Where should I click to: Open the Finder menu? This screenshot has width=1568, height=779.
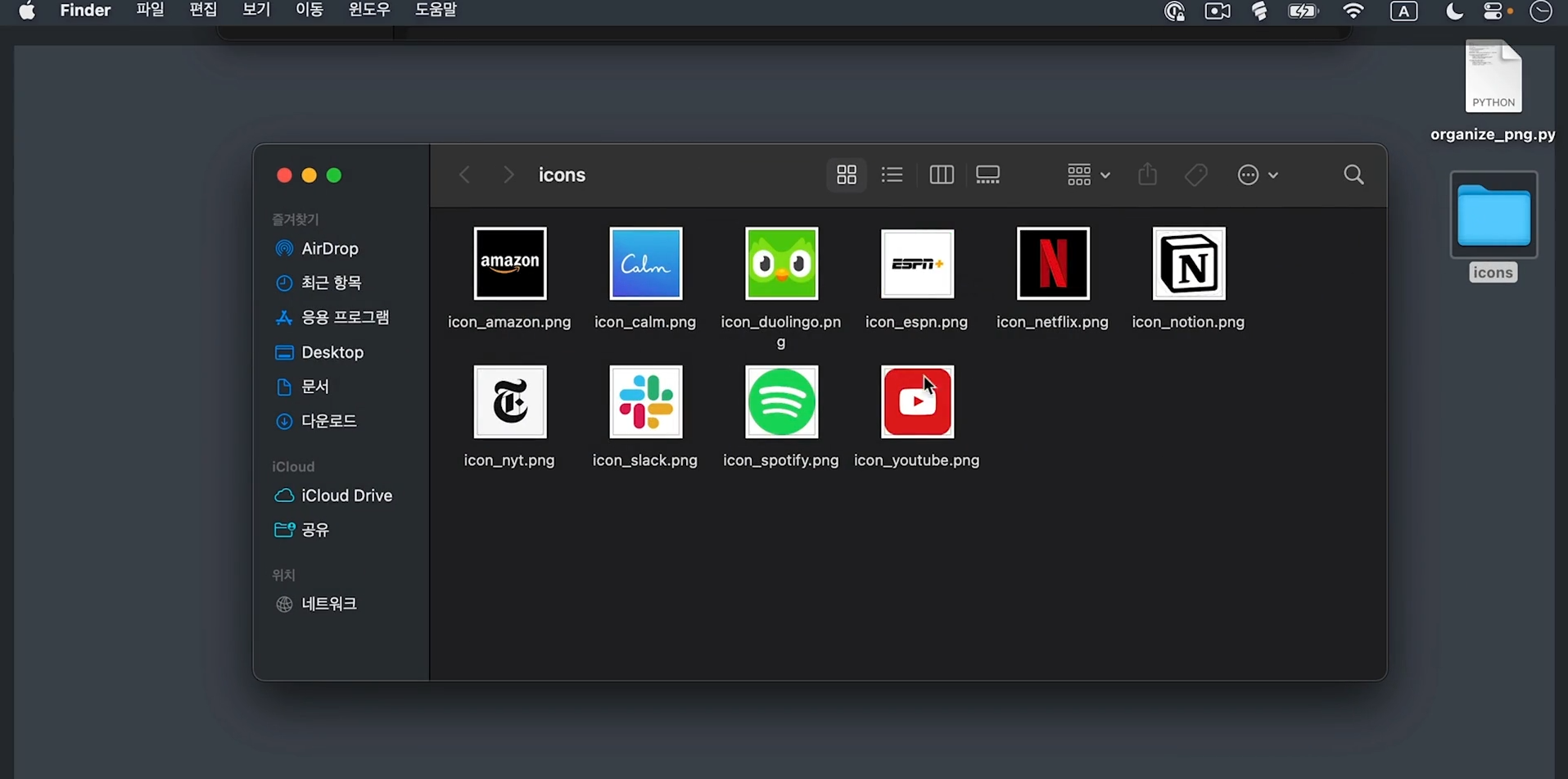(85, 11)
